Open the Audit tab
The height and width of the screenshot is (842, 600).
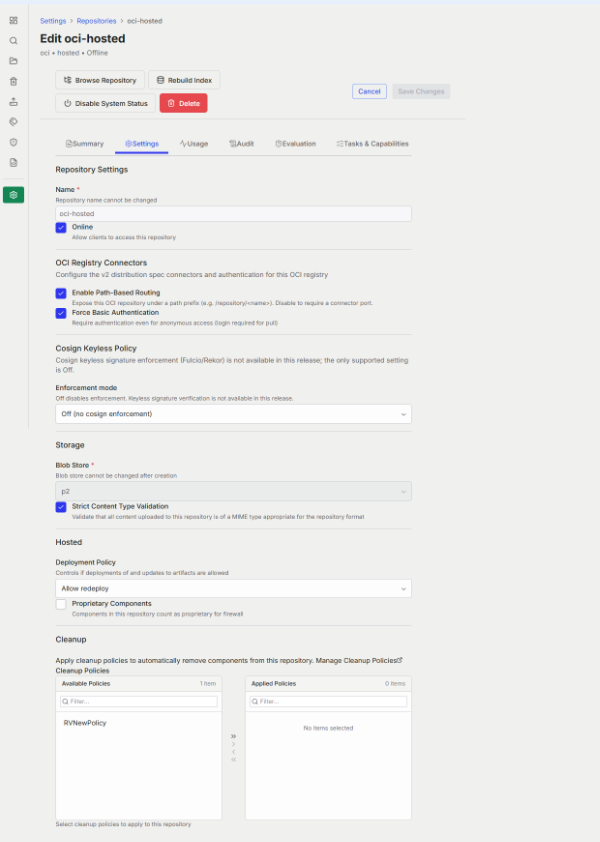[242, 144]
